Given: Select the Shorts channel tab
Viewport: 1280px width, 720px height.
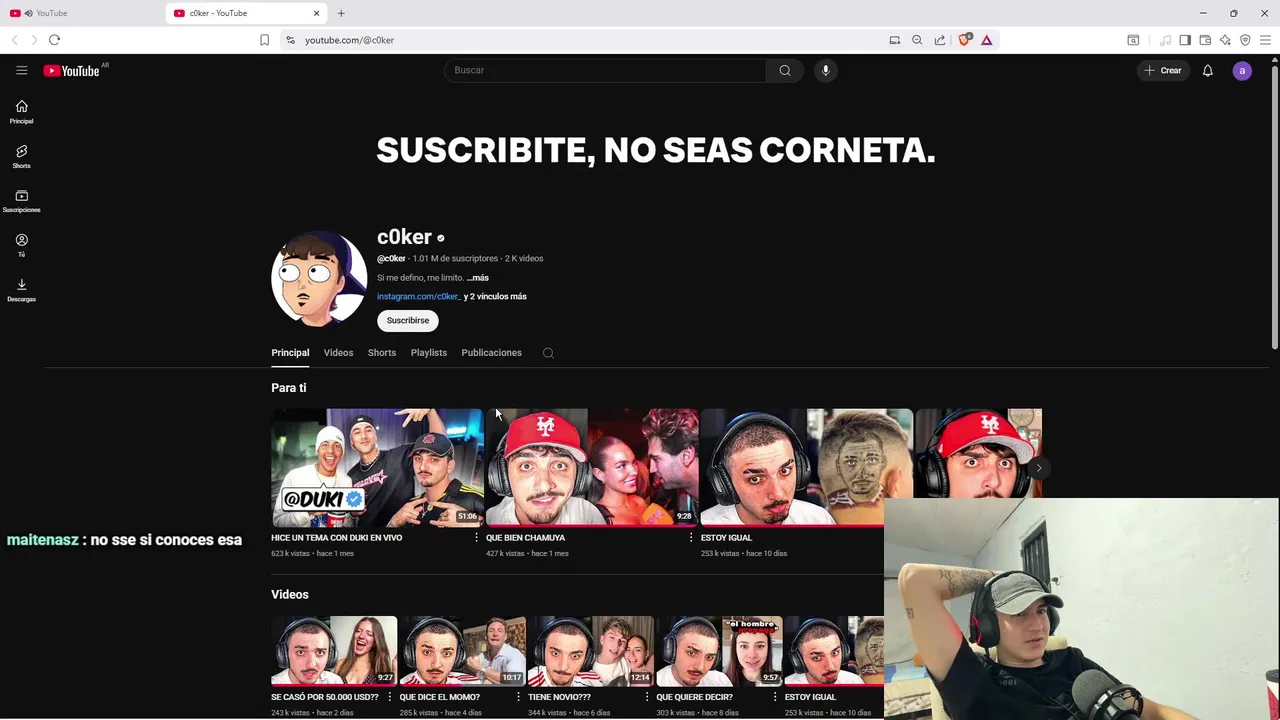Looking at the screenshot, I should [x=382, y=353].
